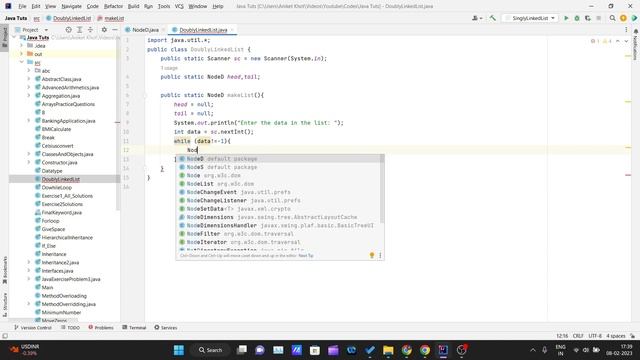Open the Refactor menu

(x=113, y=6)
